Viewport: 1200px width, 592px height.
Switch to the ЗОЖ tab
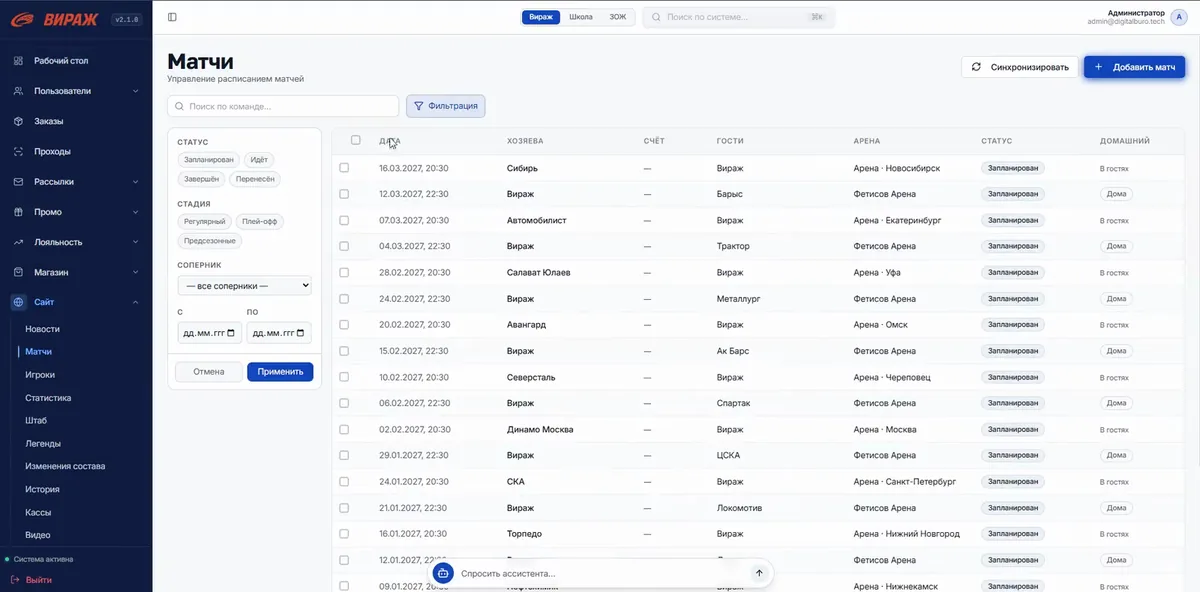[x=617, y=17]
